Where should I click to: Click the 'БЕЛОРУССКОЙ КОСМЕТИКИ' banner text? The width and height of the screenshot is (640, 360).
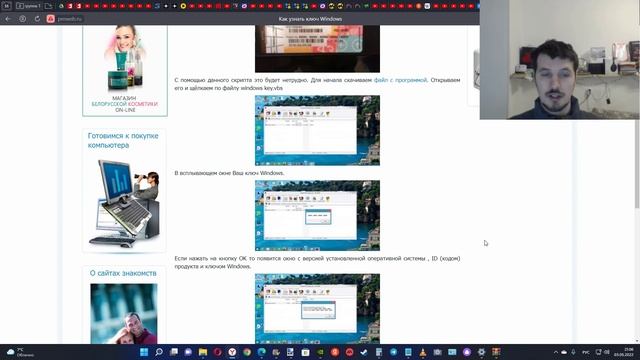[x=124, y=104]
